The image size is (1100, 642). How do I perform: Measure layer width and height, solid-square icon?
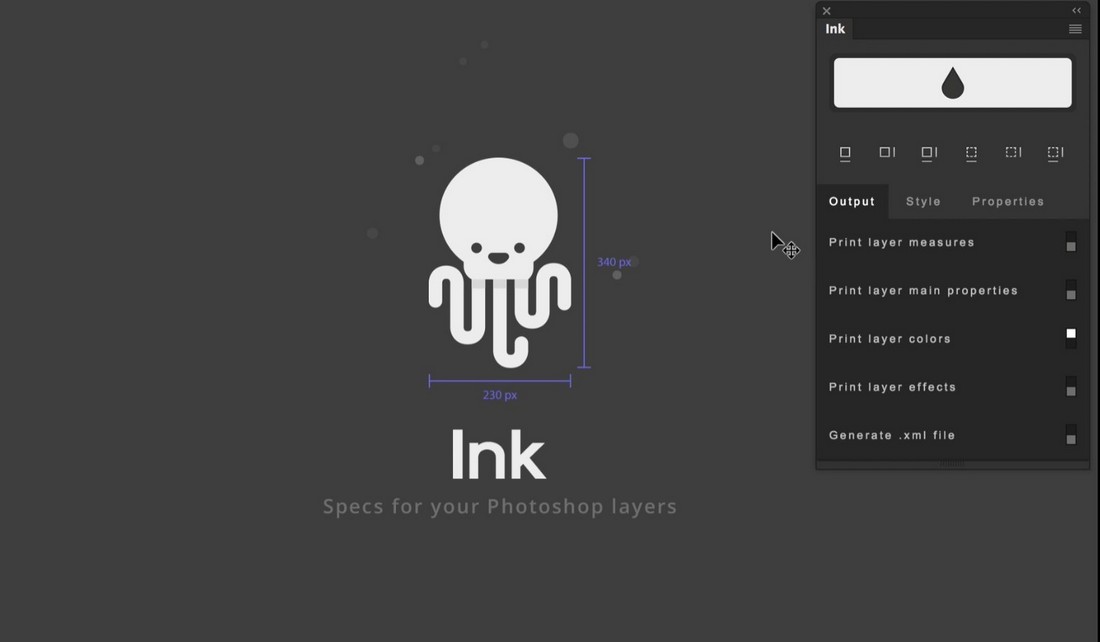point(929,153)
